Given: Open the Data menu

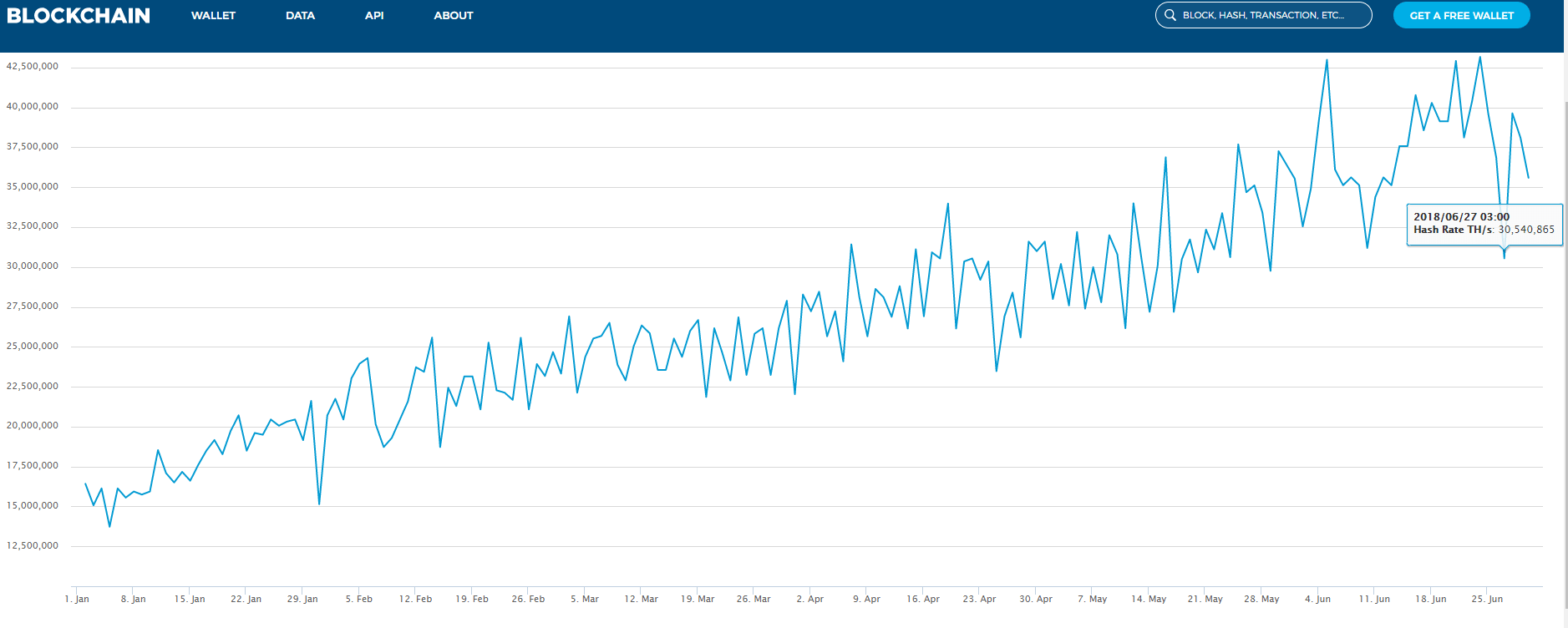Looking at the screenshot, I should coord(300,16).
